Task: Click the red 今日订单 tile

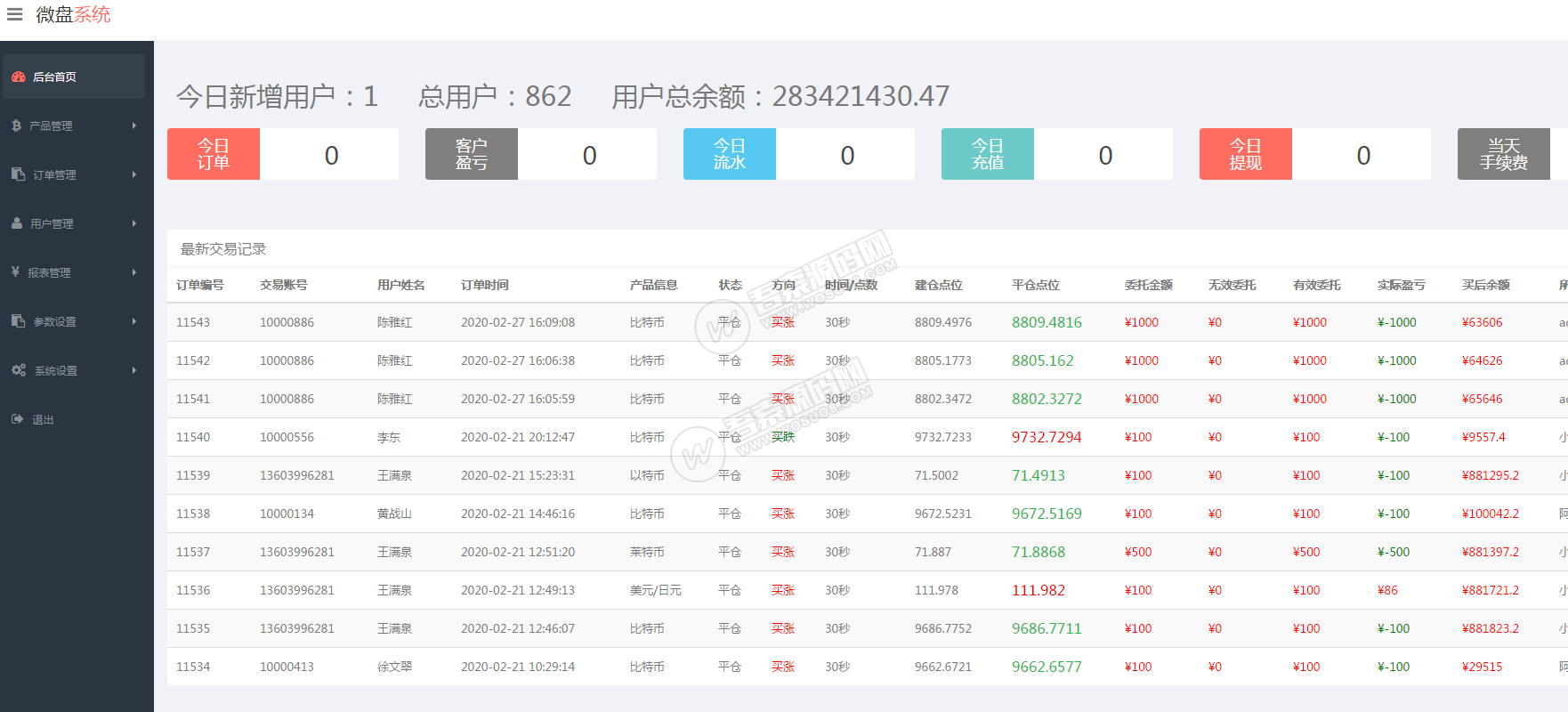Action: [x=214, y=154]
